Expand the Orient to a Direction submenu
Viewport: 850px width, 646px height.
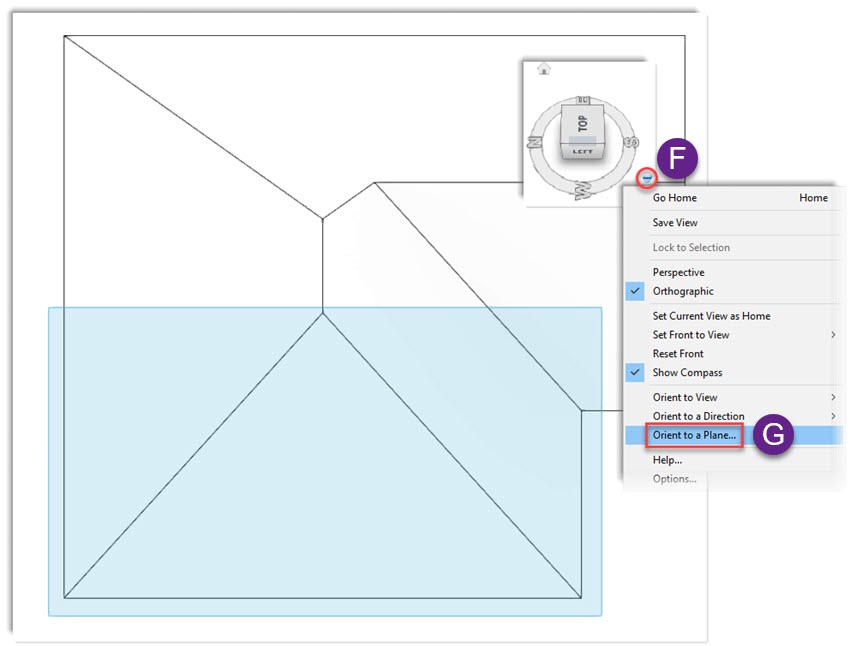coord(733,416)
